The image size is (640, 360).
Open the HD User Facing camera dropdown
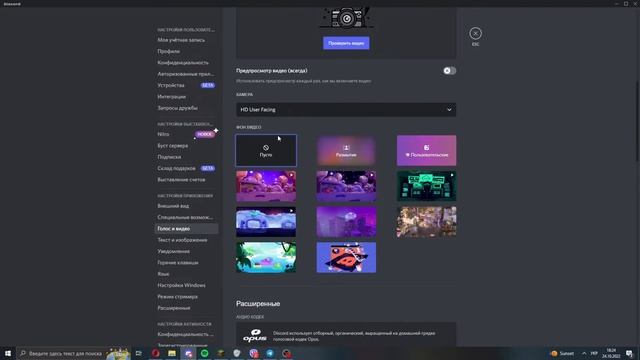pos(346,109)
